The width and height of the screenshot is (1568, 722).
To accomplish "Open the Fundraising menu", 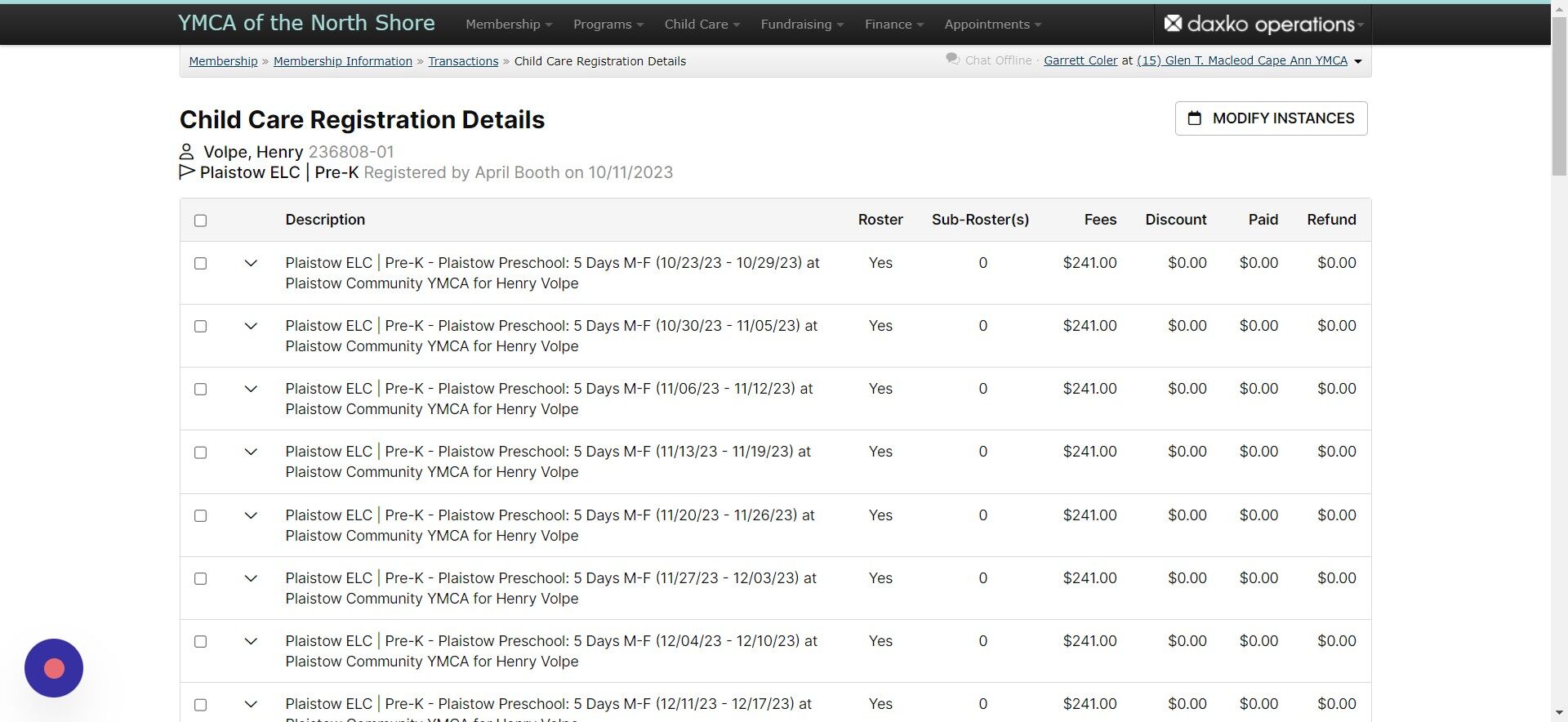I will click(x=802, y=25).
